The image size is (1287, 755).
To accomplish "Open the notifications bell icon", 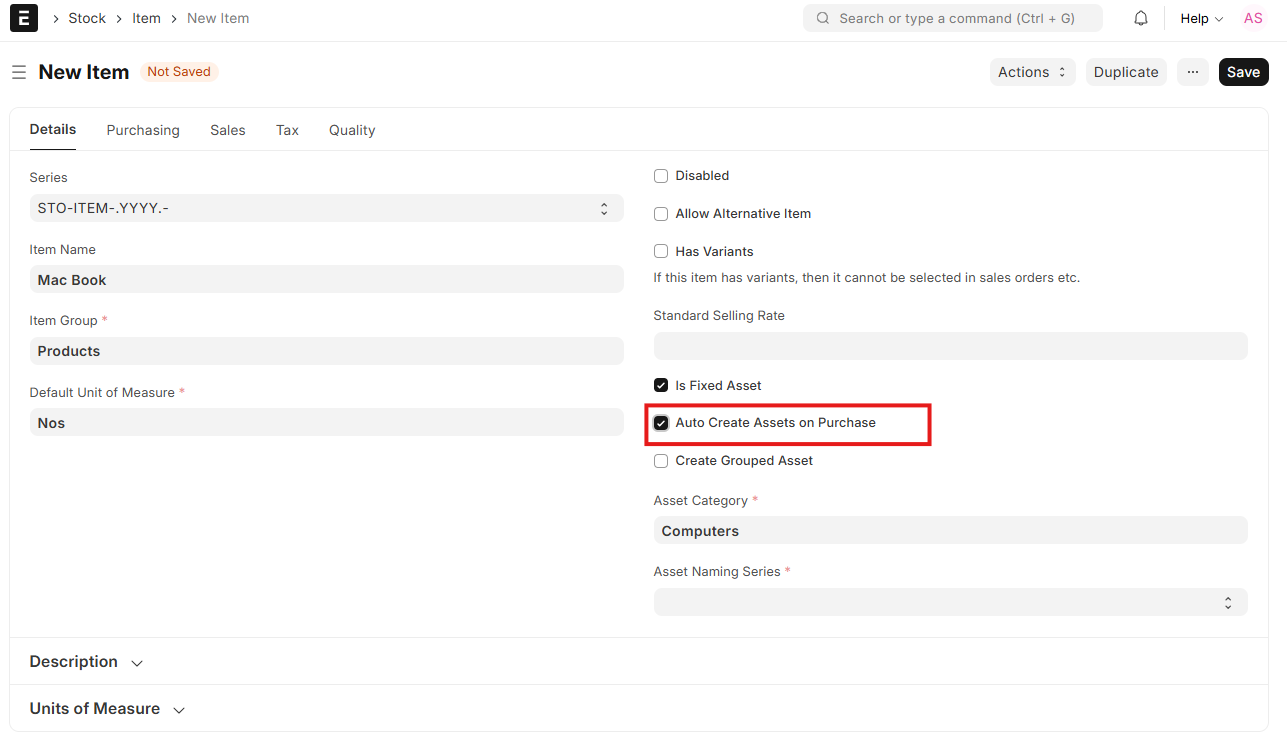I will pyautogui.click(x=1140, y=18).
